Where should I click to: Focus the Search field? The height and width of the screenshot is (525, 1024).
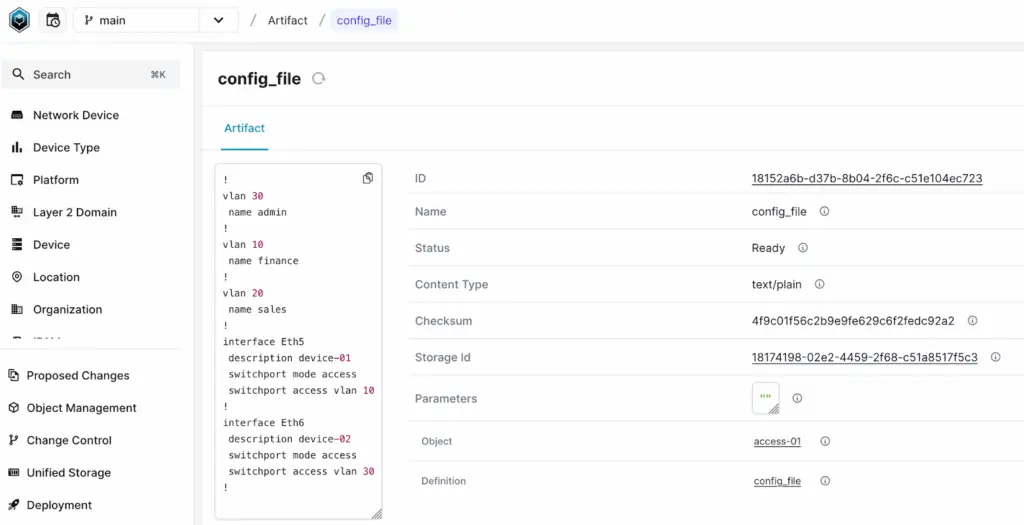click(x=91, y=74)
